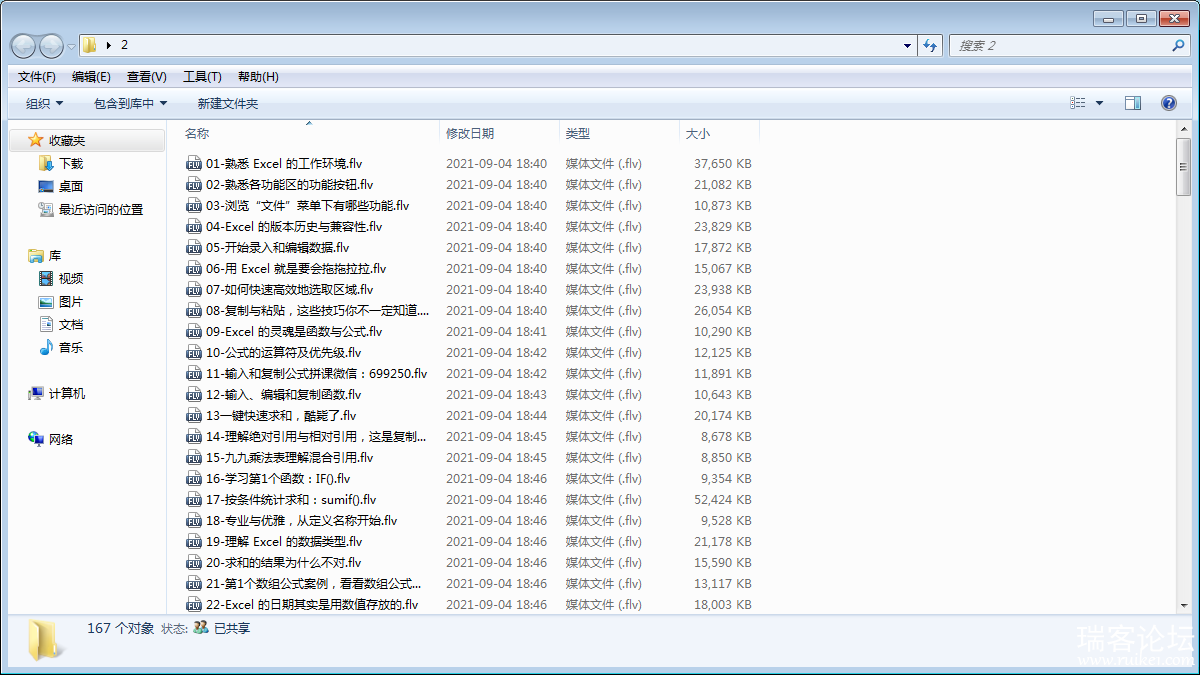Click FLV icon of 03-浏览“文件”菜单 file

pyautogui.click(x=194, y=206)
